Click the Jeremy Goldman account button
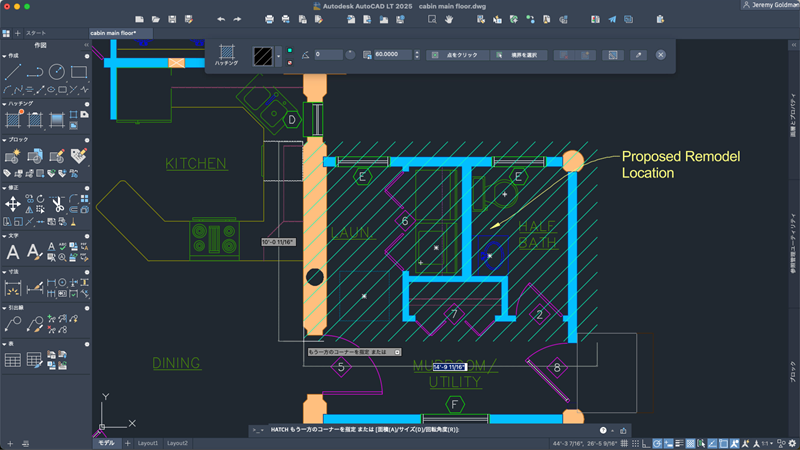 pyautogui.click(x=770, y=5)
